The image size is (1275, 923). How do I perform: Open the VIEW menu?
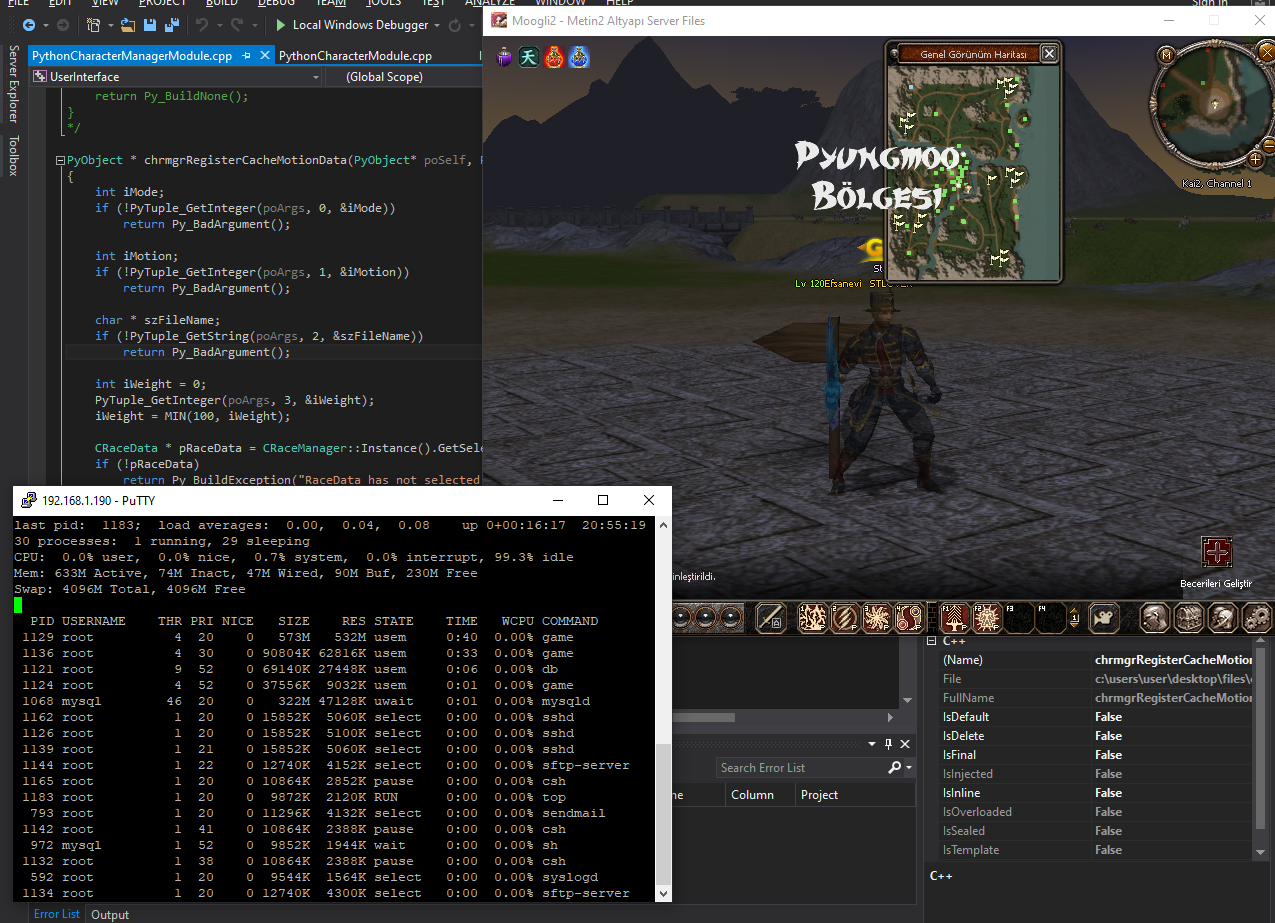coord(104,3)
